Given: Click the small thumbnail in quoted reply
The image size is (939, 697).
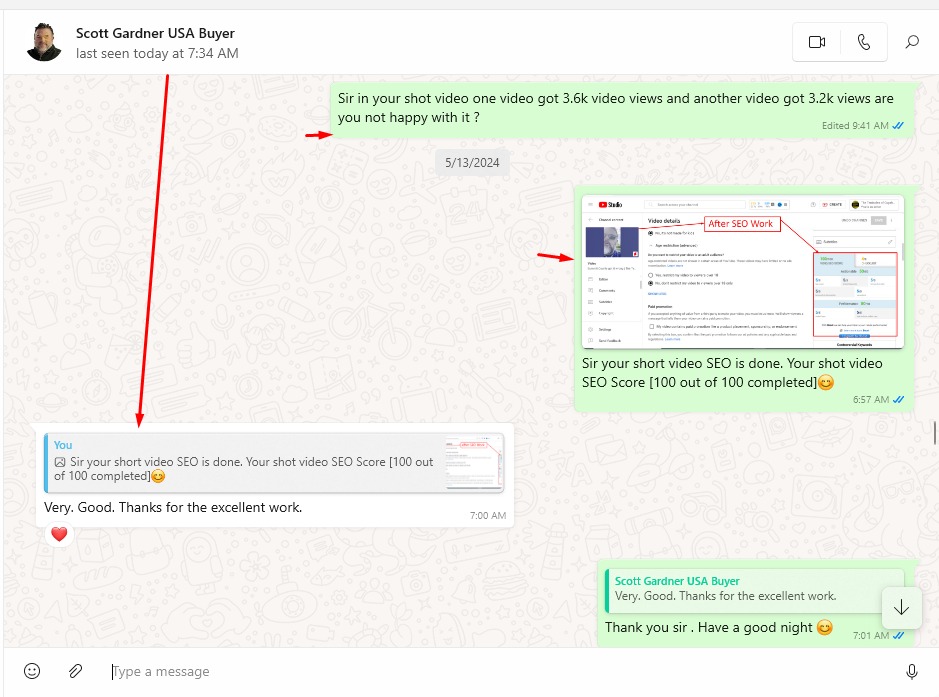Looking at the screenshot, I should point(475,463).
